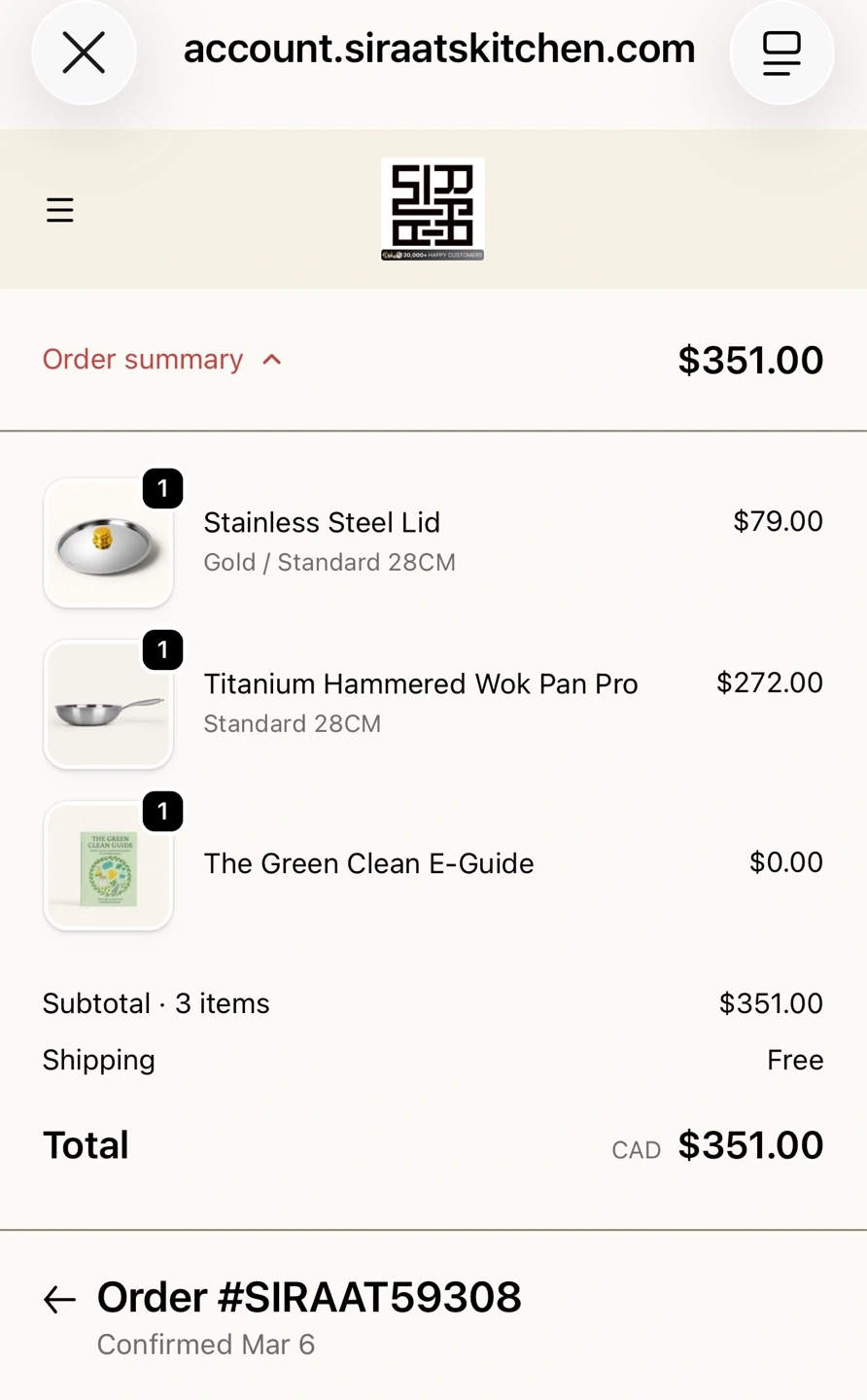Tap the Confirmed Mar 6 status text
This screenshot has height=1400, width=867.
click(x=206, y=1345)
